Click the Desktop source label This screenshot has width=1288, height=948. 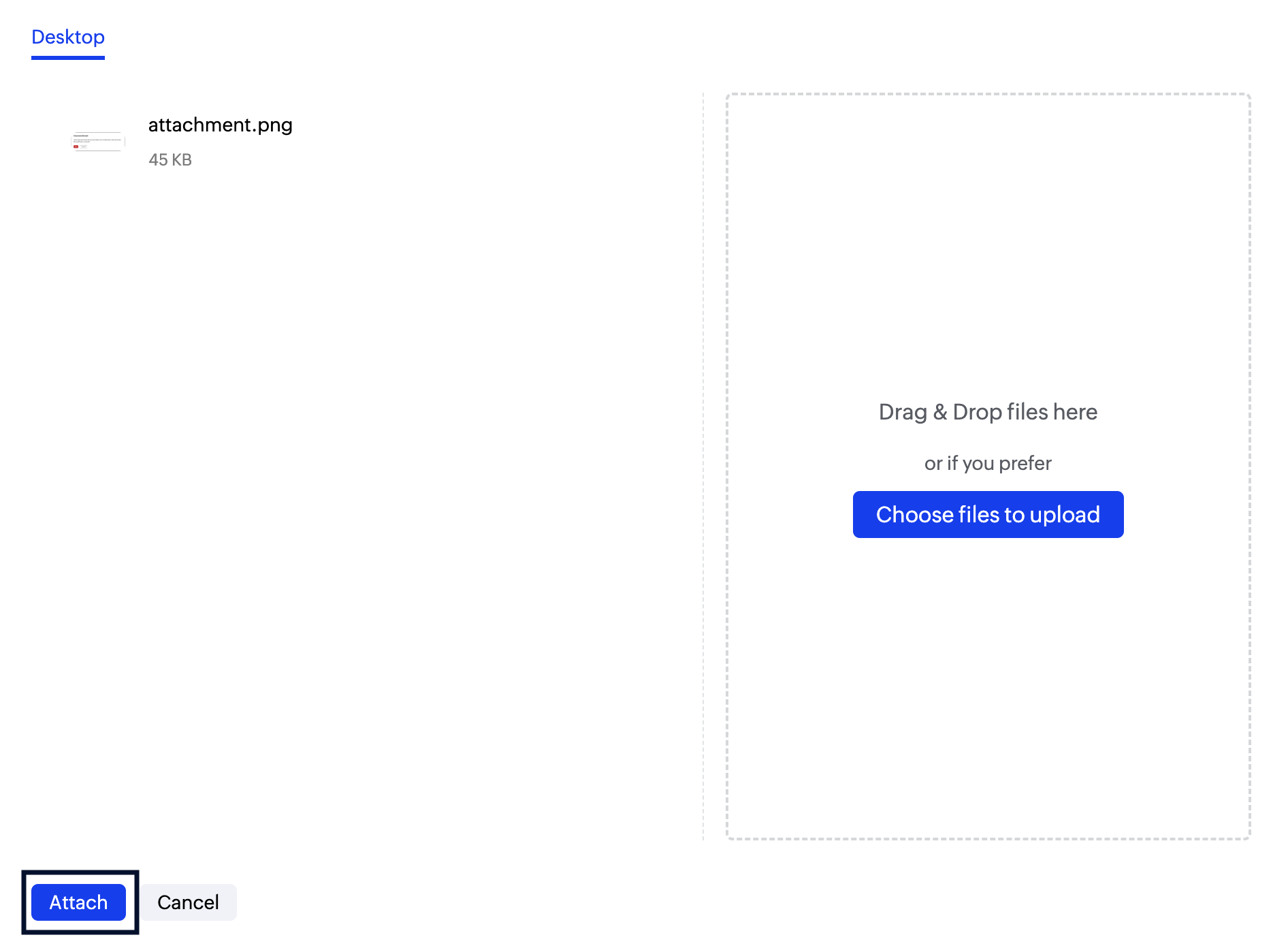click(68, 37)
